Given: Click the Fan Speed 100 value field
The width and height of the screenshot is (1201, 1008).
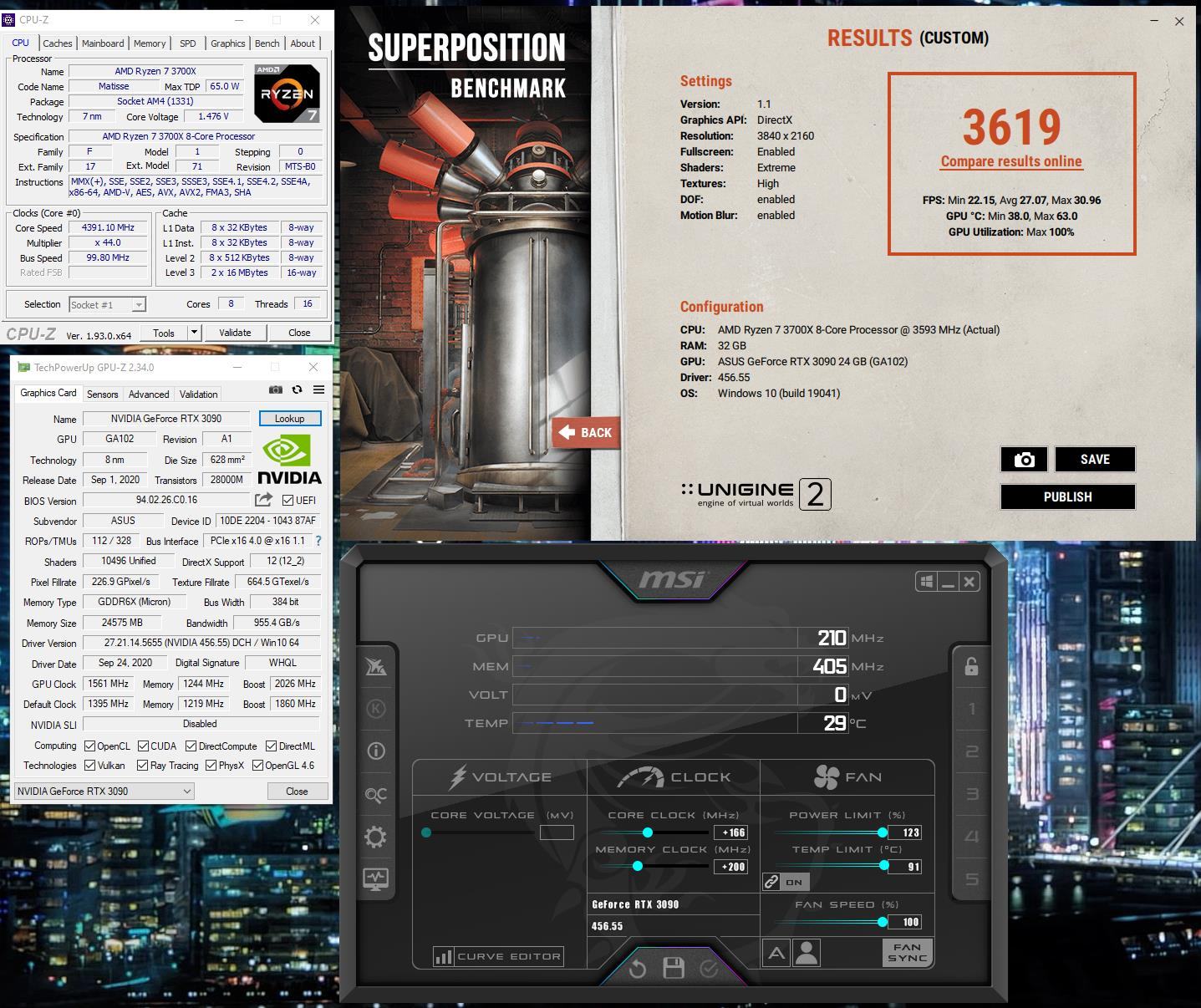Looking at the screenshot, I should 906,922.
